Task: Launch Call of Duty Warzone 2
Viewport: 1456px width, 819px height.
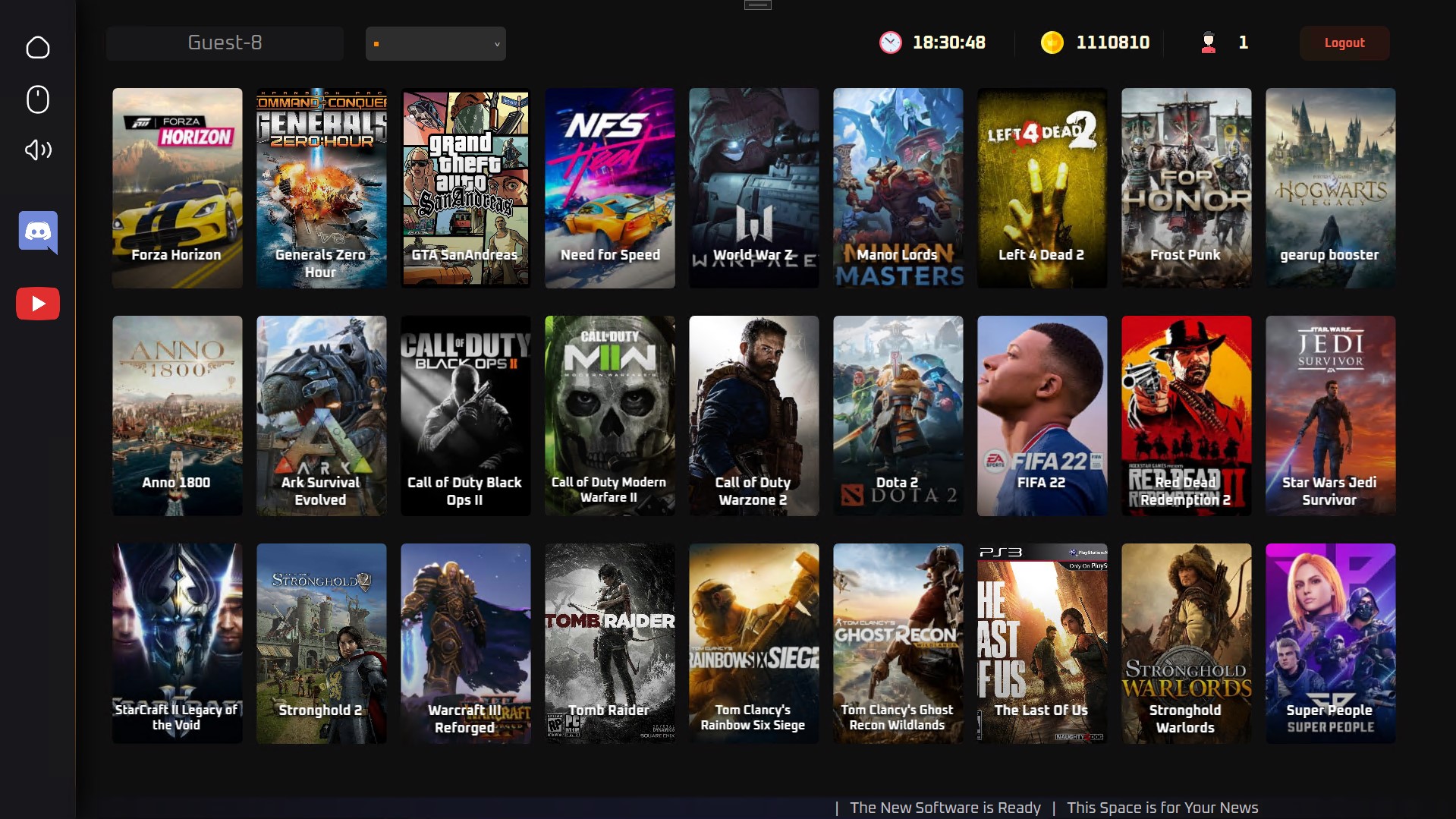Action: point(754,416)
